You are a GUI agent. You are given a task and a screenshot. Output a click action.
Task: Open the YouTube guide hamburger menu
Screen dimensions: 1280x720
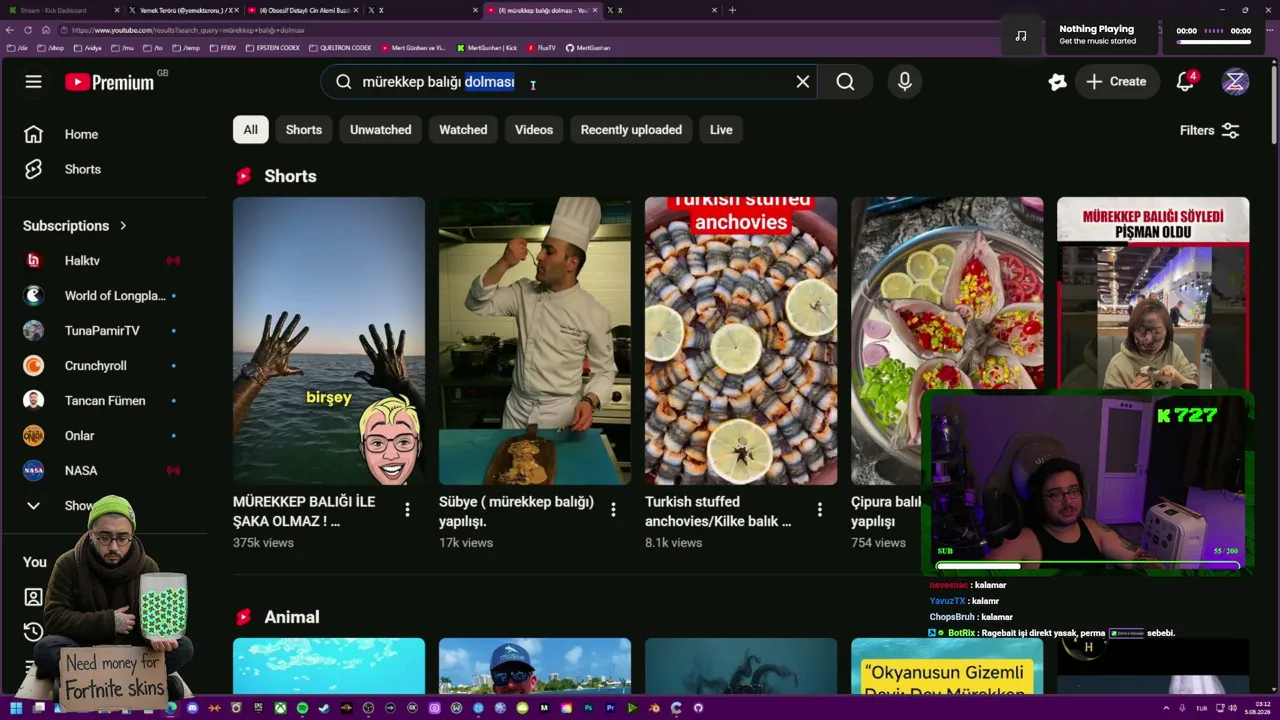coord(33,82)
